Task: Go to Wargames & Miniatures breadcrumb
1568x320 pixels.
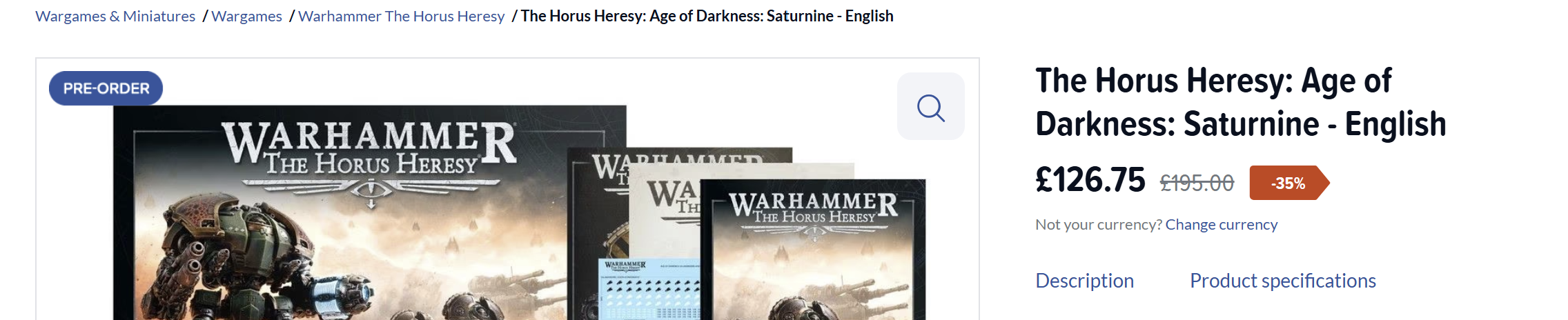Action: (x=115, y=16)
